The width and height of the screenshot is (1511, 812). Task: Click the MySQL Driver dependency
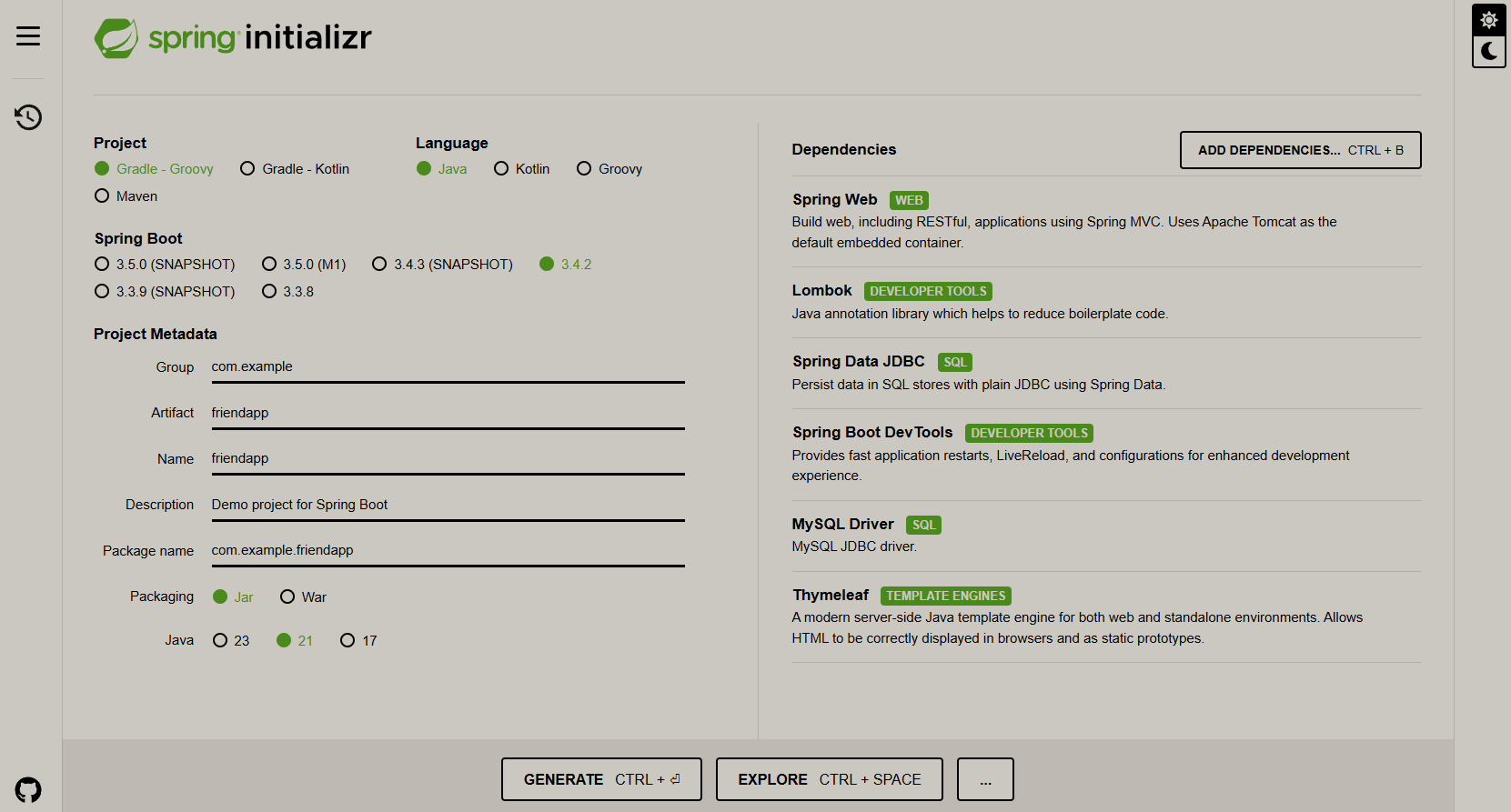(x=1106, y=535)
